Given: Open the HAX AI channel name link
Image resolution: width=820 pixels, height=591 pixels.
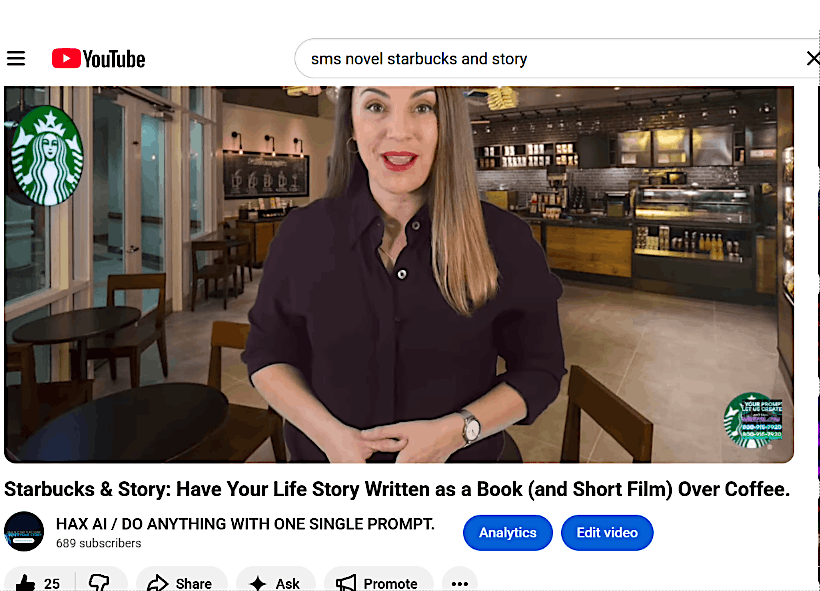Looking at the screenshot, I should [245, 524].
